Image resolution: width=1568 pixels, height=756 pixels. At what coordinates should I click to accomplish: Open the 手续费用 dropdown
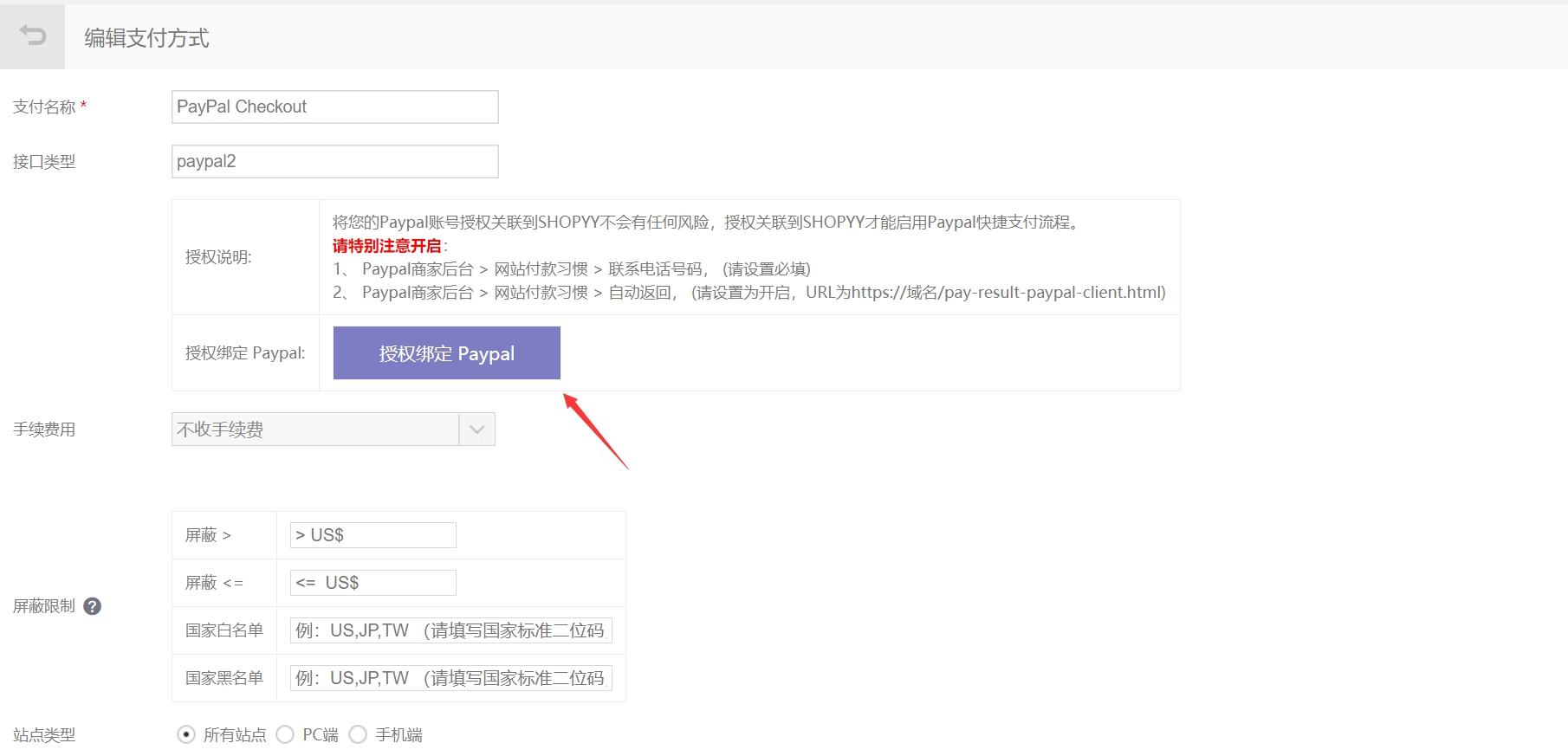[334, 430]
